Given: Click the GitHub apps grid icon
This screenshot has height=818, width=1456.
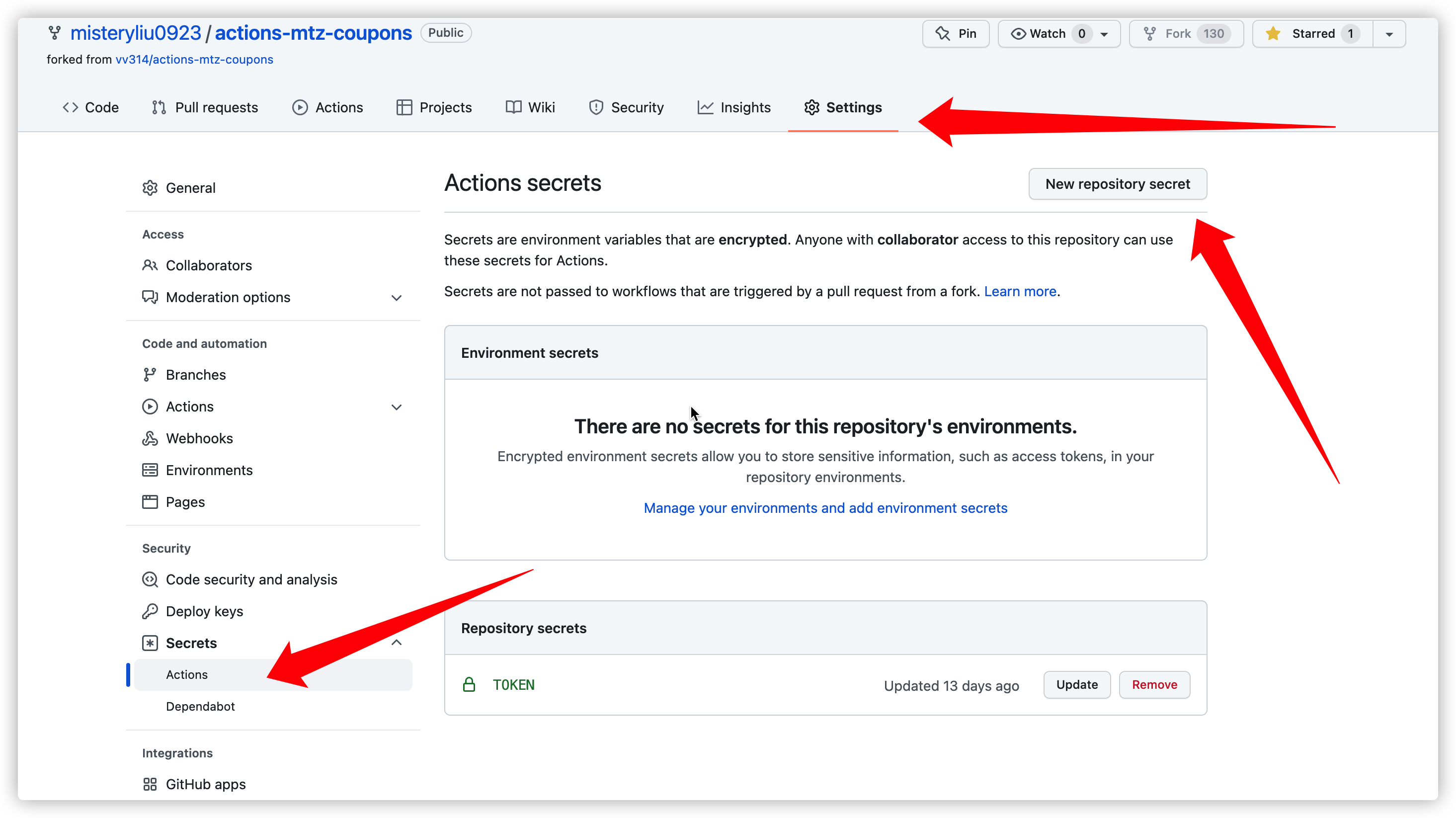Looking at the screenshot, I should point(150,784).
